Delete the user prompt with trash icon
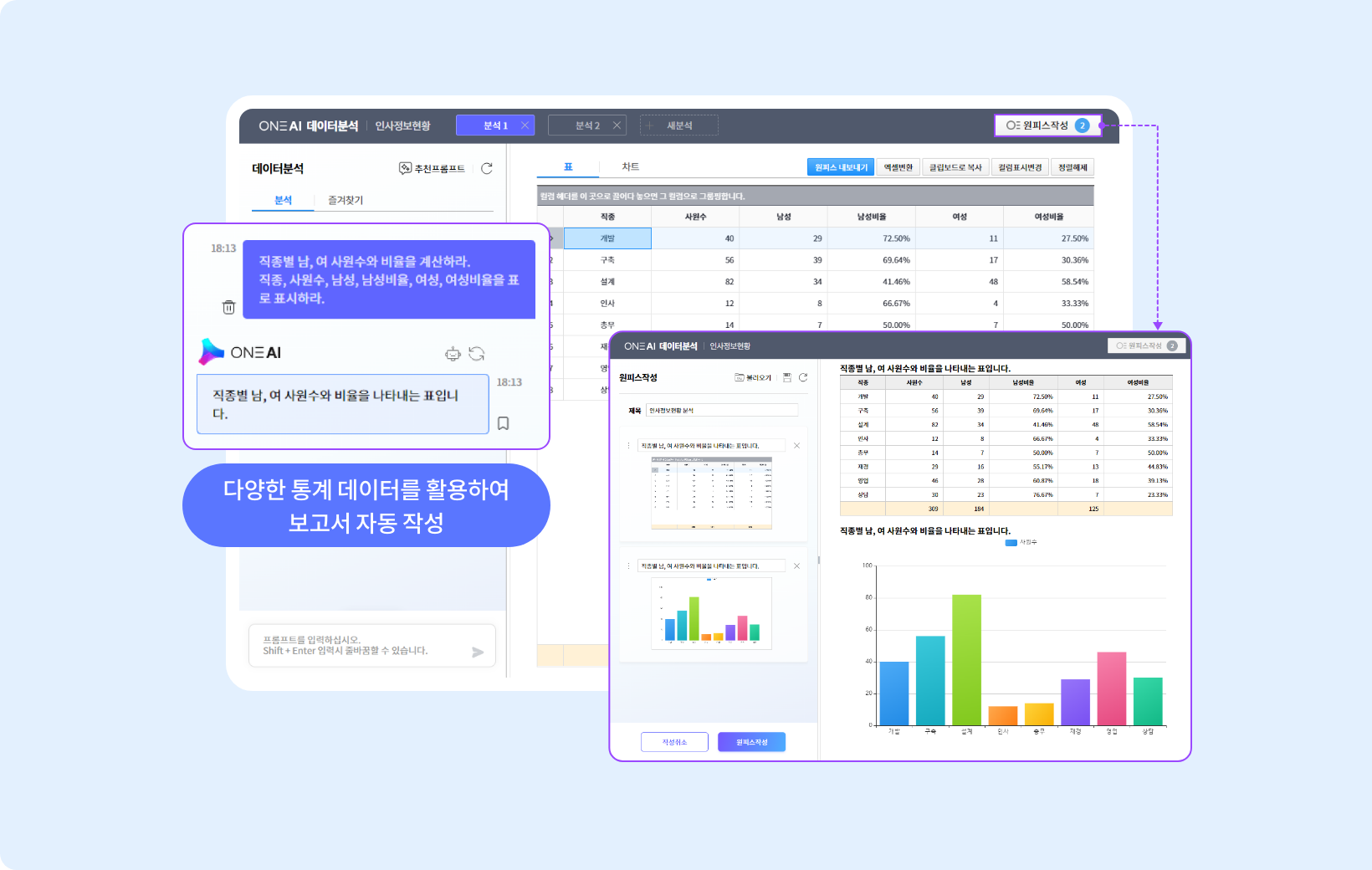 [x=228, y=307]
